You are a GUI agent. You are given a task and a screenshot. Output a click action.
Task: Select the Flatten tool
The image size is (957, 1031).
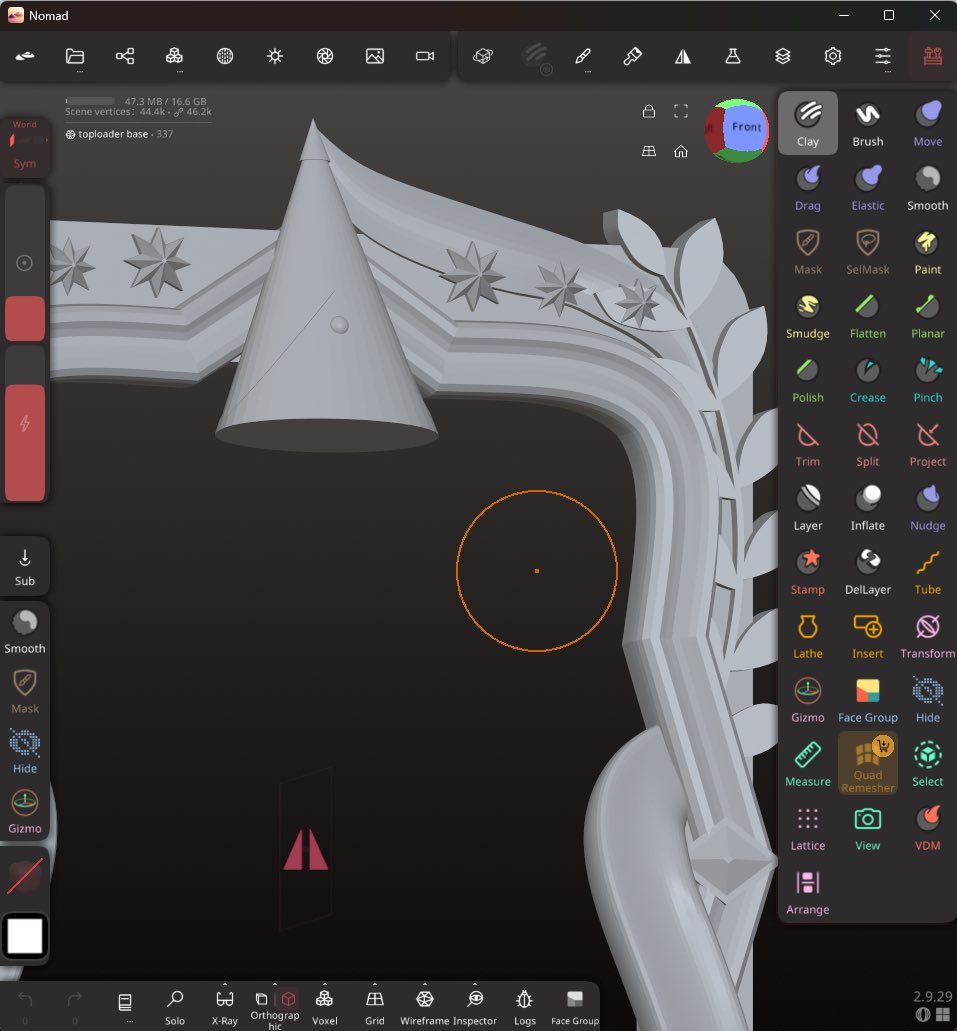coord(868,316)
